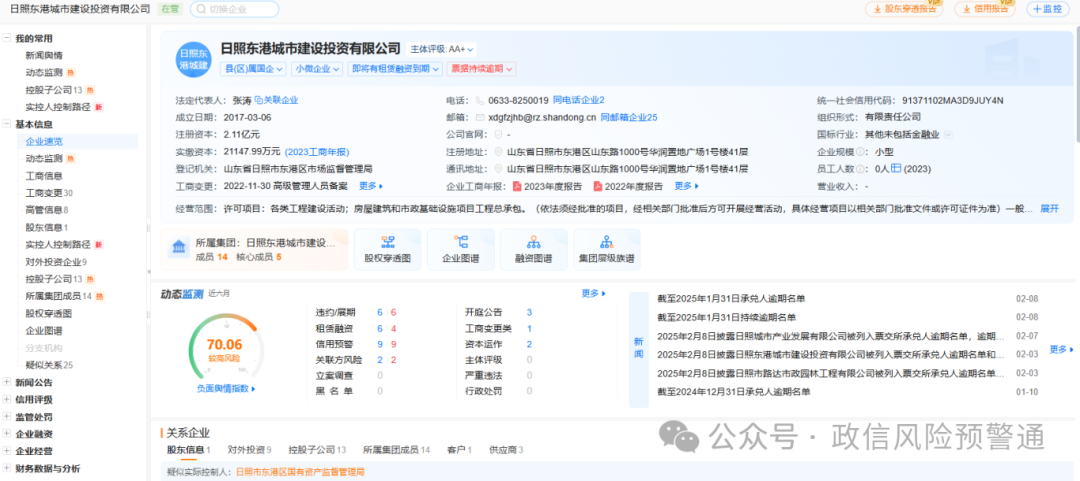Collapse the 我的常用 tree section

[x=6, y=39]
